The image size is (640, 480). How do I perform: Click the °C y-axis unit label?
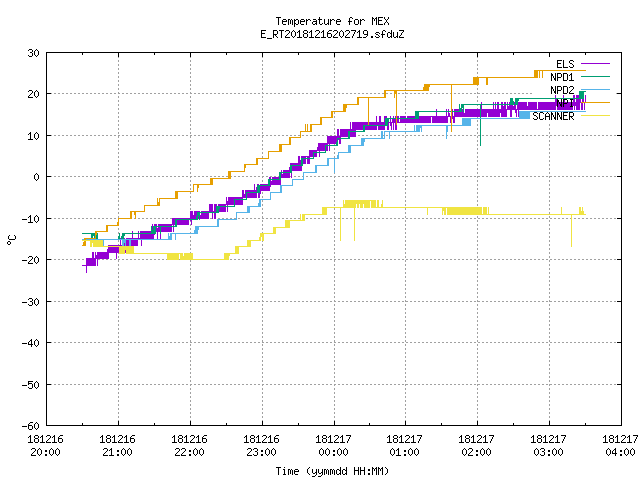point(12,240)
